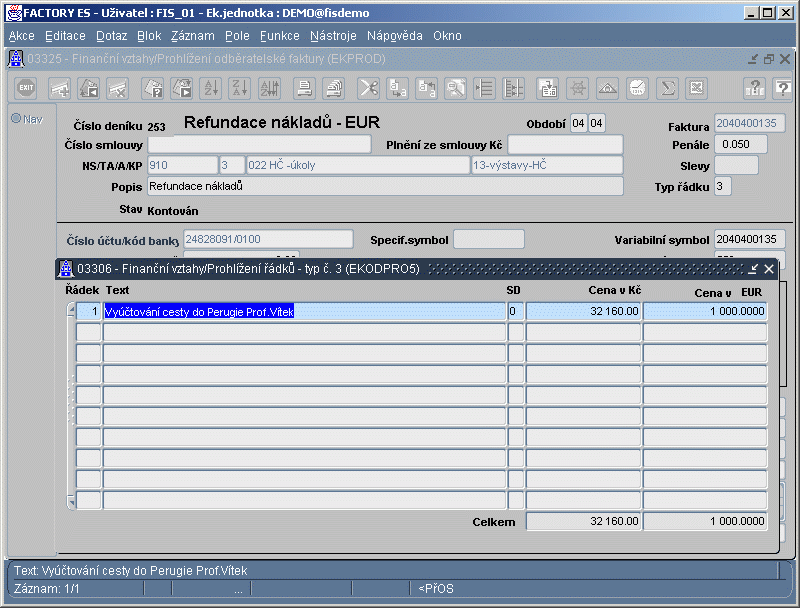Click the multiple printers toolbar icon

(334, 89)
